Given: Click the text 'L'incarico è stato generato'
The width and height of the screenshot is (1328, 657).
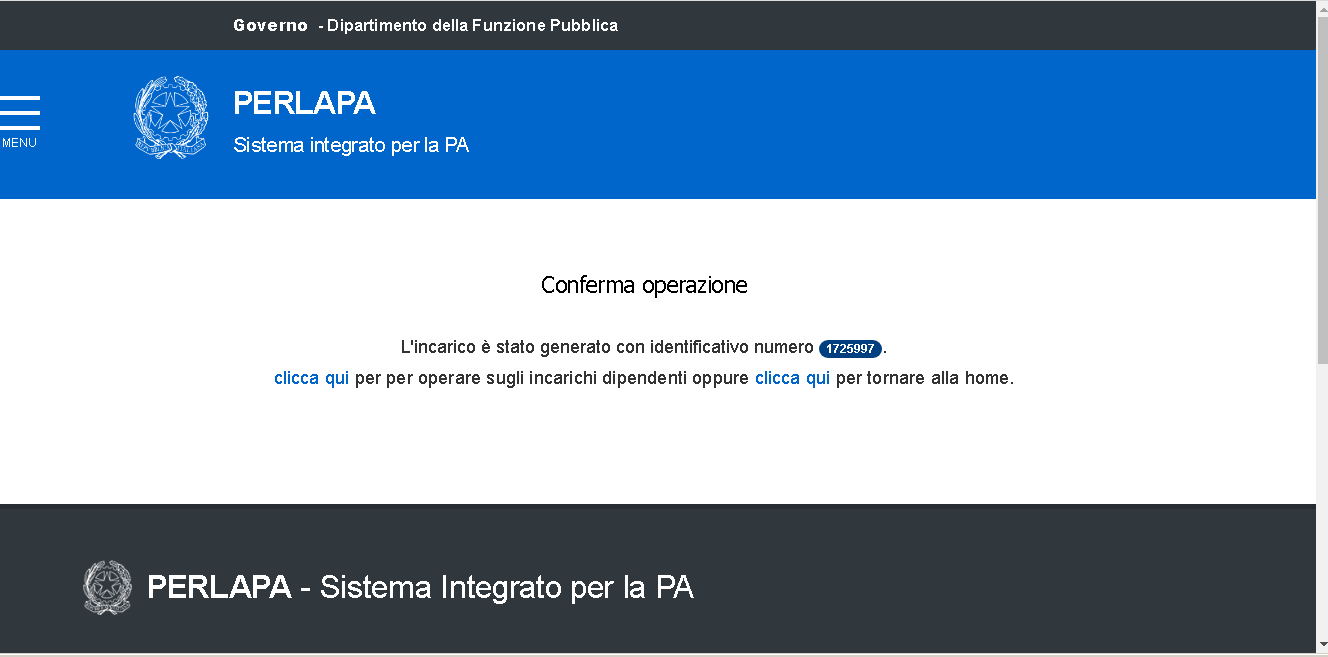Looking at the screenshot, I should point(497,348).
